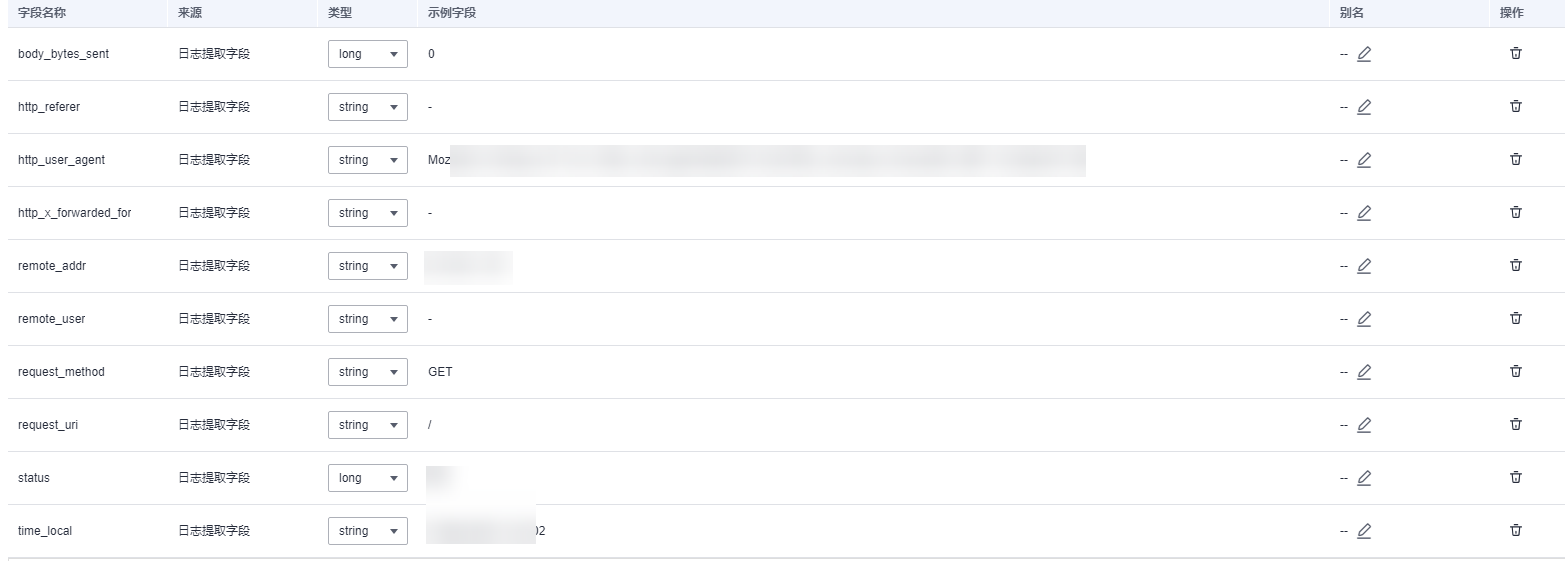The height and width of the screenshot is (561, 1565).
Task: Click trash icon for status field
Action: point(1516,477)
